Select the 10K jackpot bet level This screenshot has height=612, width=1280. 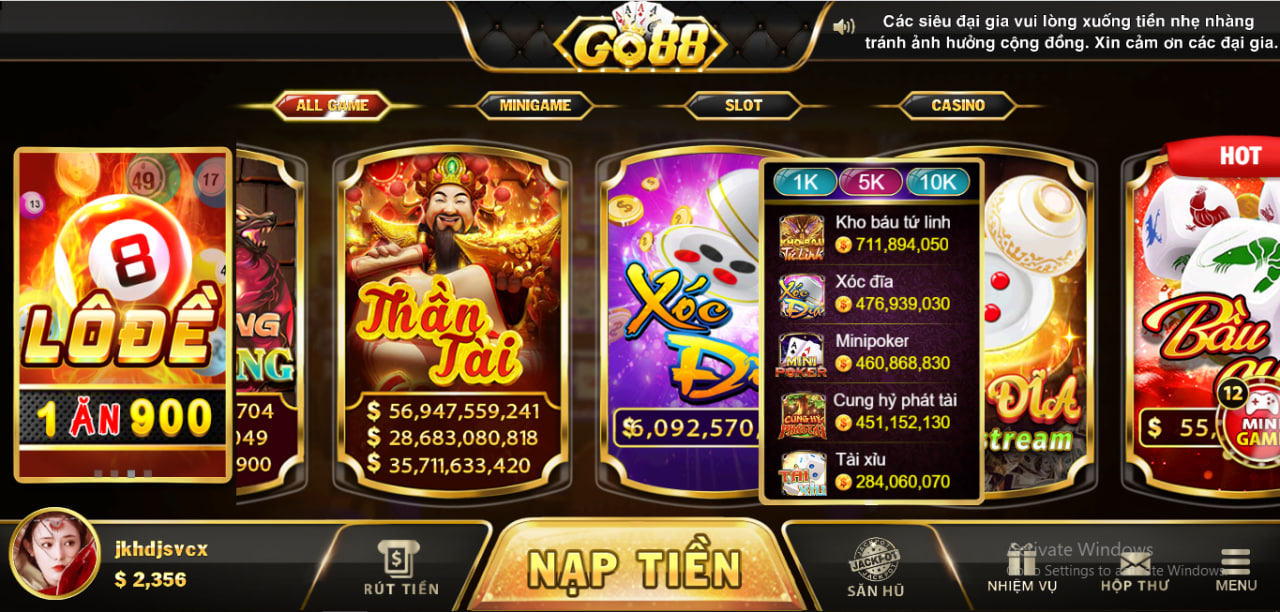click(x=938, y=182)
